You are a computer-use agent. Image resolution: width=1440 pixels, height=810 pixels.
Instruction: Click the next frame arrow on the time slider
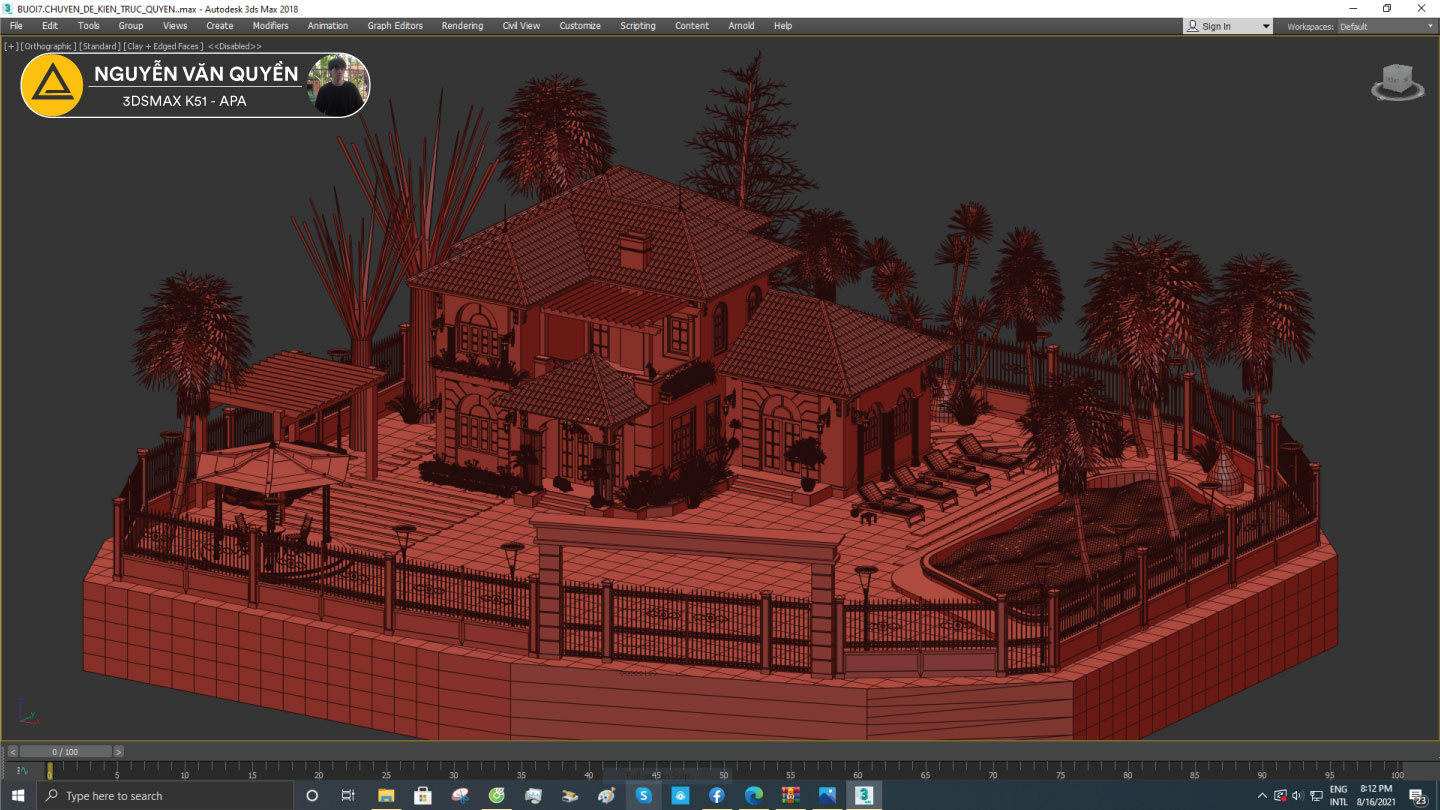118,752
